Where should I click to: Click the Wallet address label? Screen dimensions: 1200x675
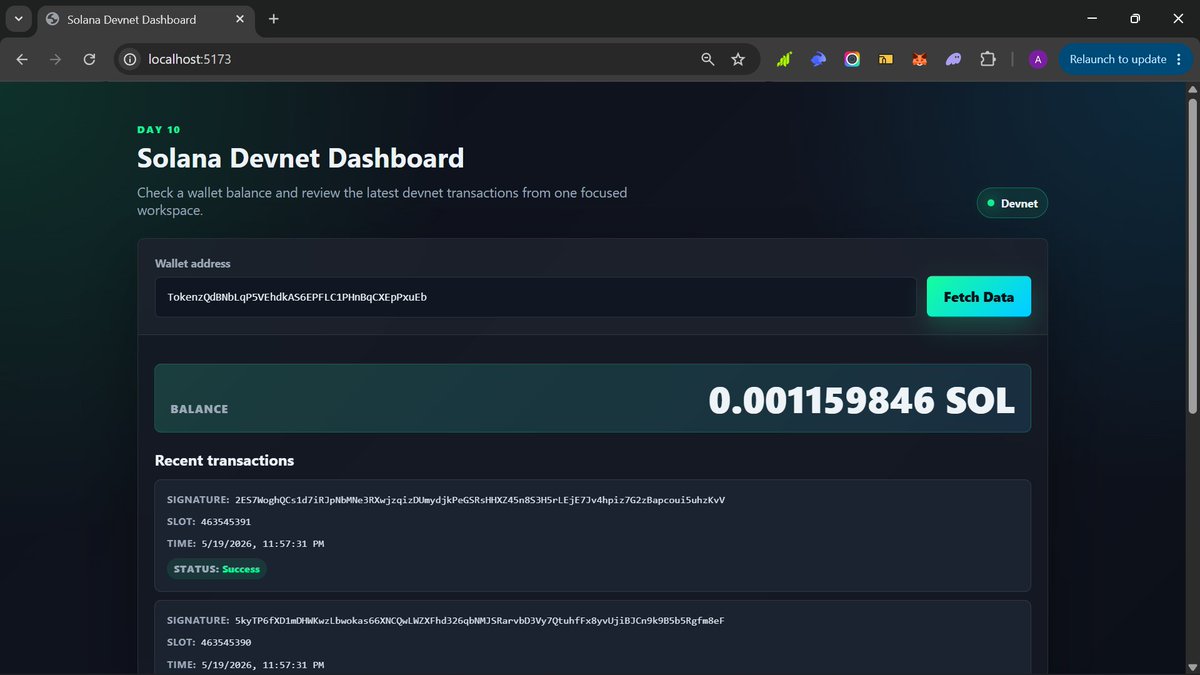pyautogui.click(x=193, y=264)
